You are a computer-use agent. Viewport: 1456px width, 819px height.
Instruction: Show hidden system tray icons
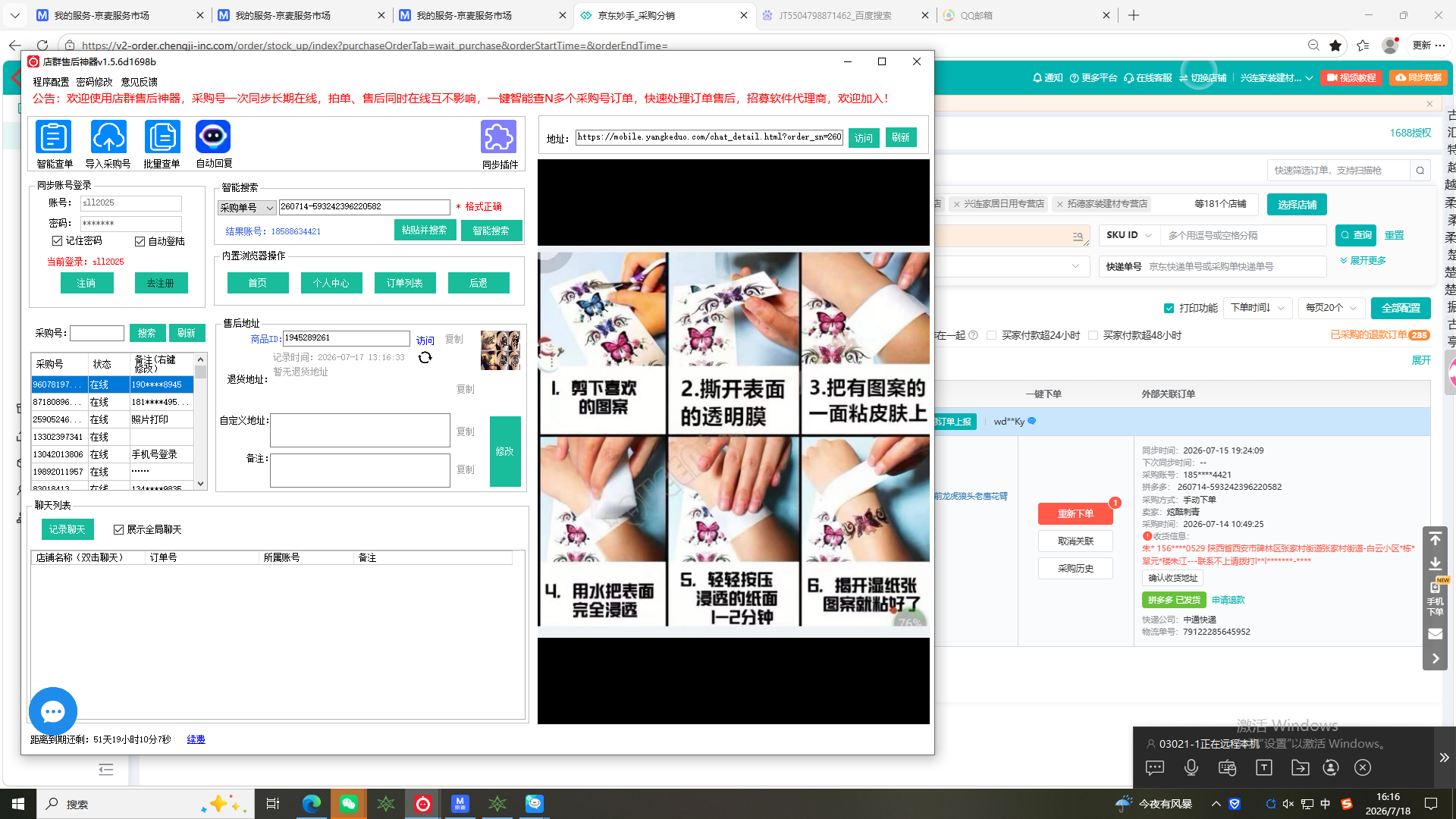pos(1216,804)
